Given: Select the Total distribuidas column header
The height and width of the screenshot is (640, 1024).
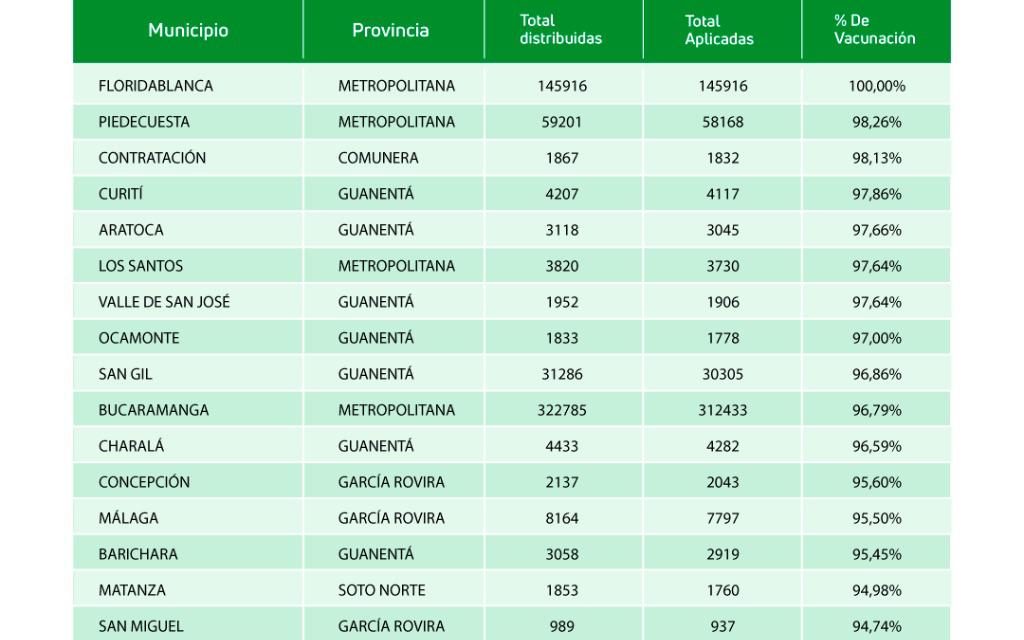Looking at the screenshot, I should 561,30.
